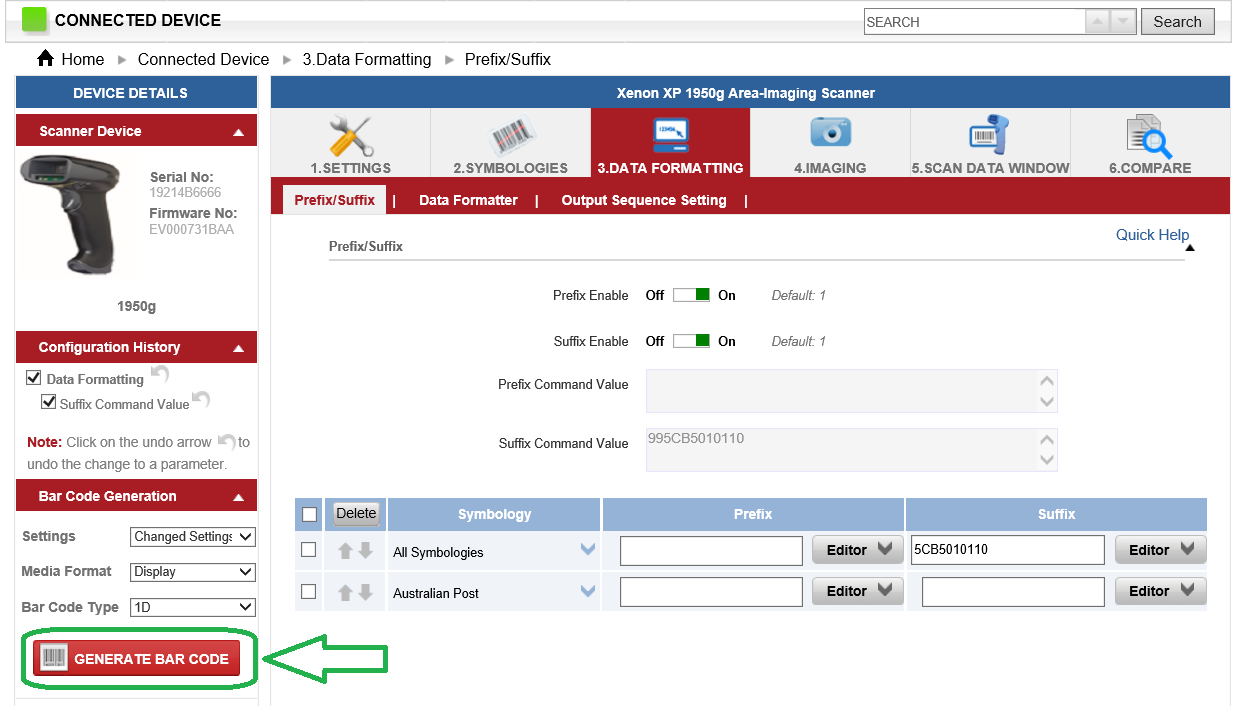Open the Quick Help link
Image resolution: width=1242 pixels, height=725 pixels.
[1152, 234]
